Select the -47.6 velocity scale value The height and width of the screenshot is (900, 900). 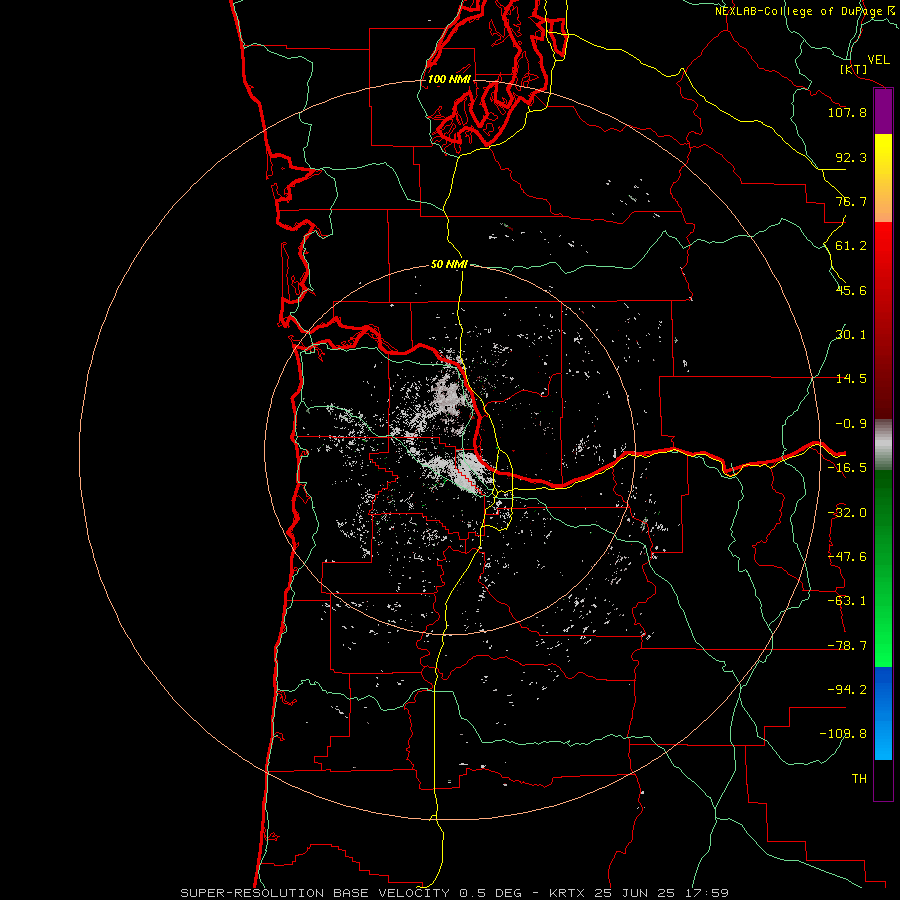click(x=847, y=557)
